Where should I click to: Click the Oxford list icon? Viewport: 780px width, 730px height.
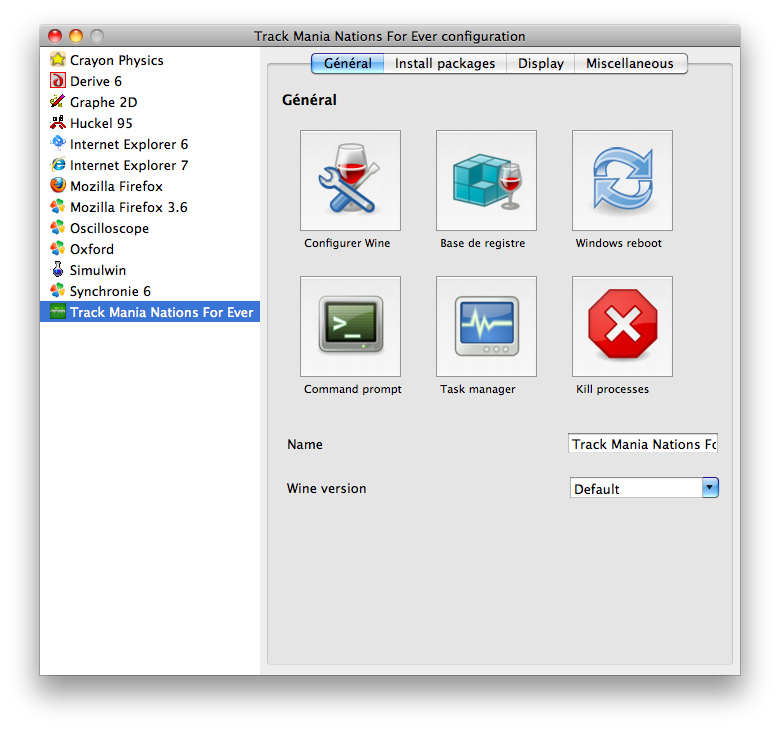pos(58,248)
